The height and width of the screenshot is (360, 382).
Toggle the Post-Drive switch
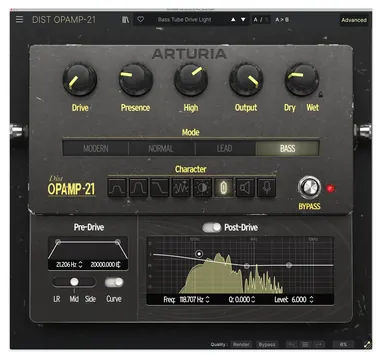pos(212,227)
